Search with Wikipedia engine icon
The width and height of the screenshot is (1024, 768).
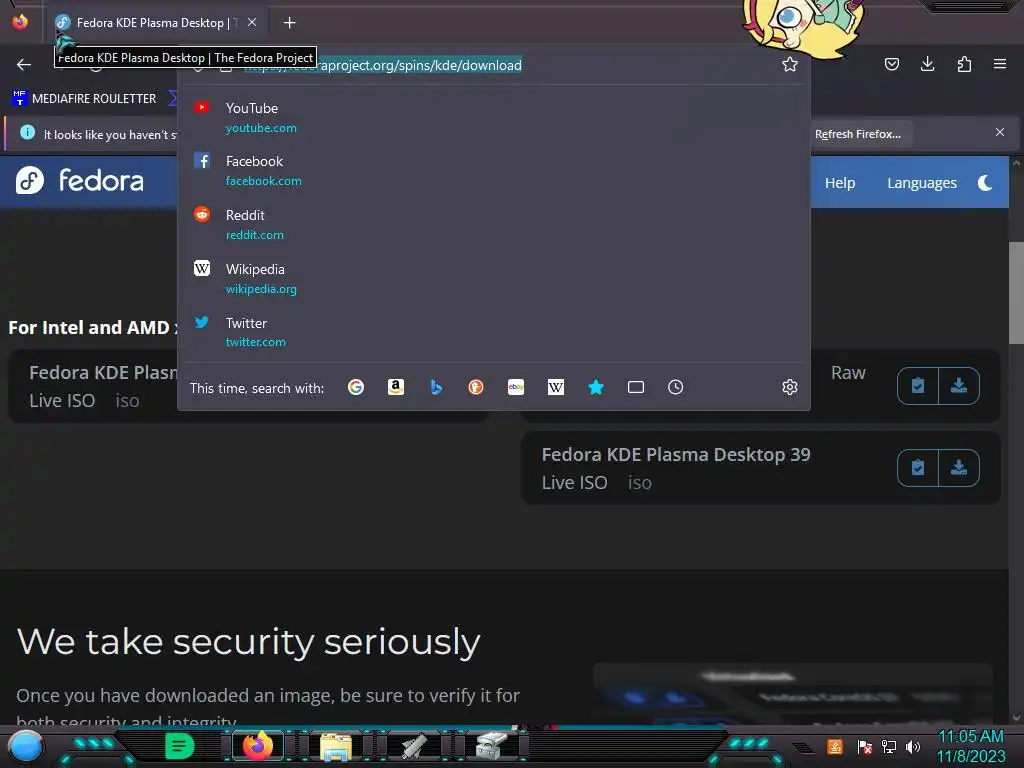pos(556,387)
